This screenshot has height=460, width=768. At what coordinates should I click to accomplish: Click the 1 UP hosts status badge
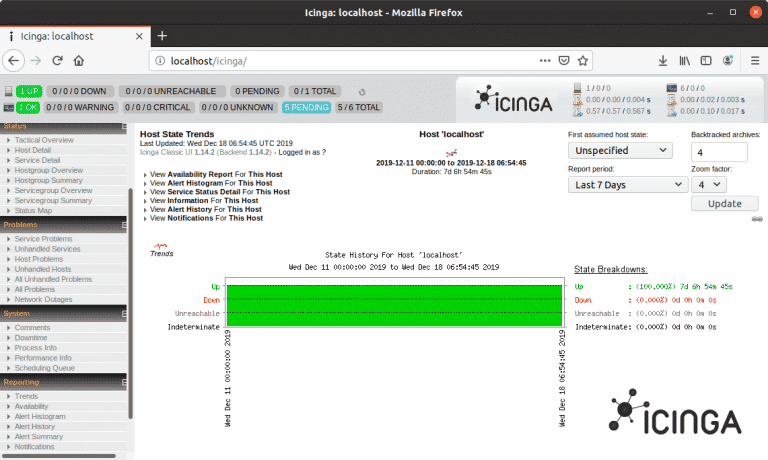29,91
